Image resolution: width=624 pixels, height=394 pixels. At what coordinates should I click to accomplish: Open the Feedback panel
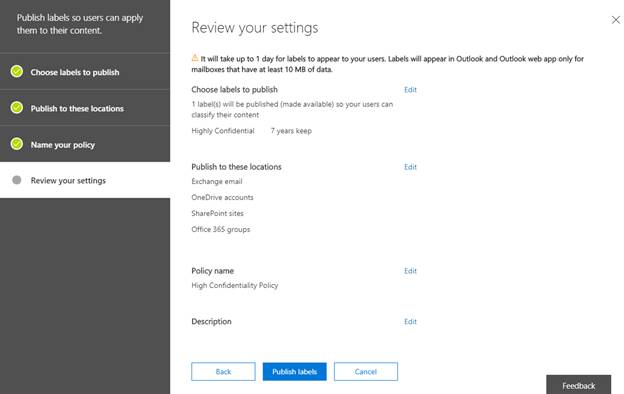(579, 385)
